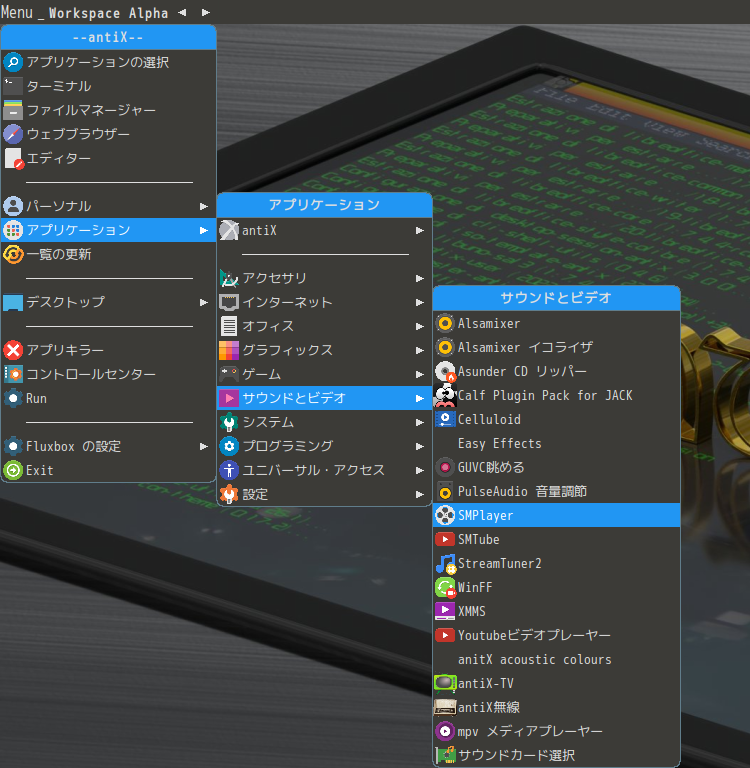This screenshot has width=750, height=768.
Task: Expand the antiX submenu arrow
Action: 420,230
